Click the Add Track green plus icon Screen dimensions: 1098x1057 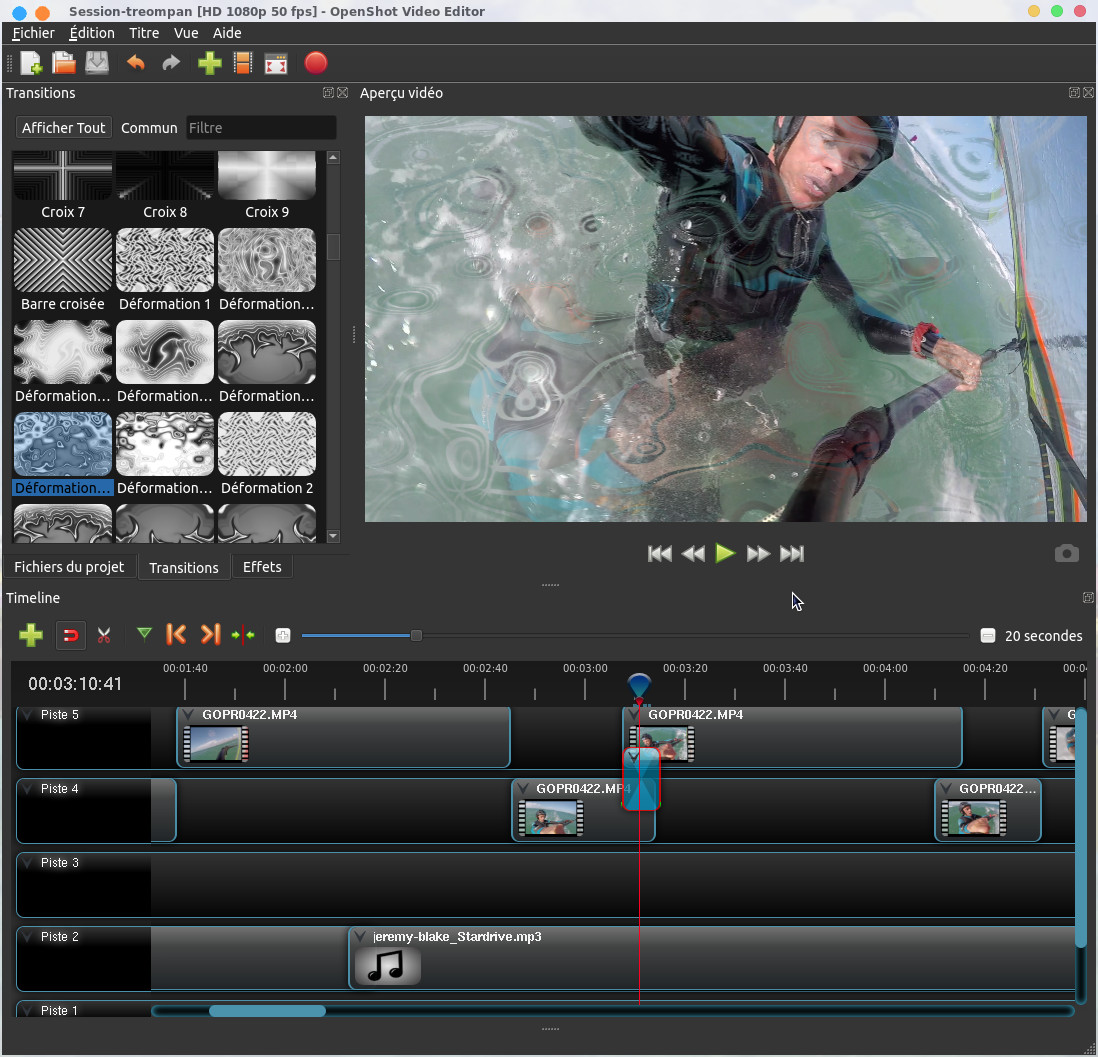tap(31, 635)
